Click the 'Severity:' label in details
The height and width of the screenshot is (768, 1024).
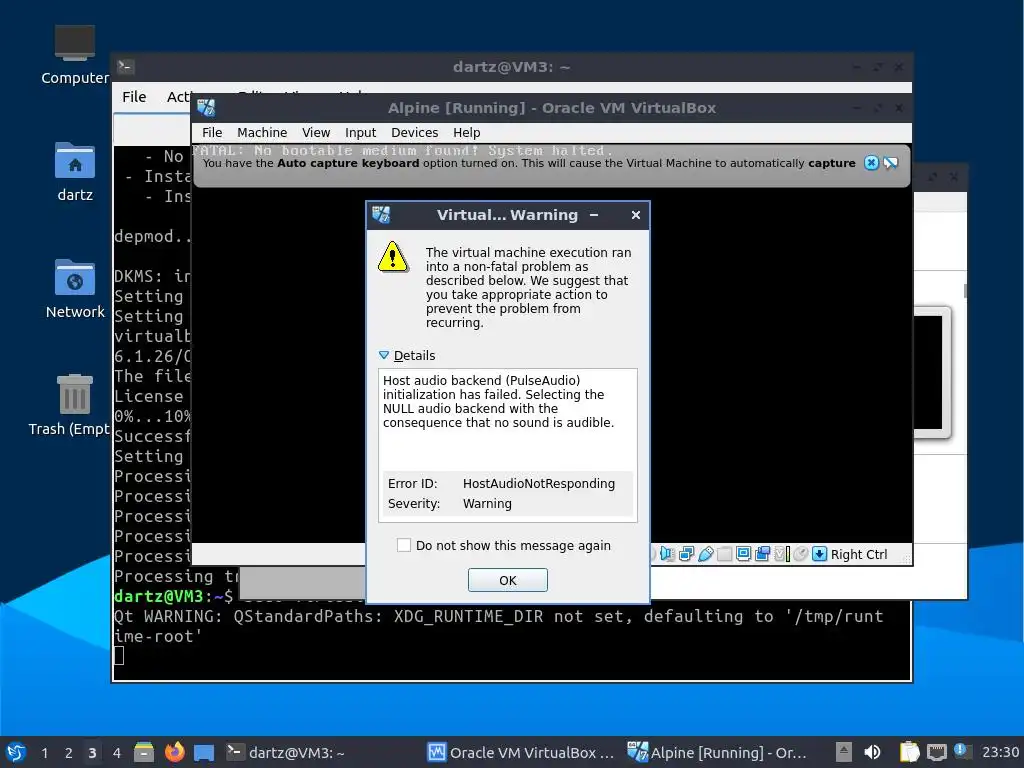click(413, 504)
